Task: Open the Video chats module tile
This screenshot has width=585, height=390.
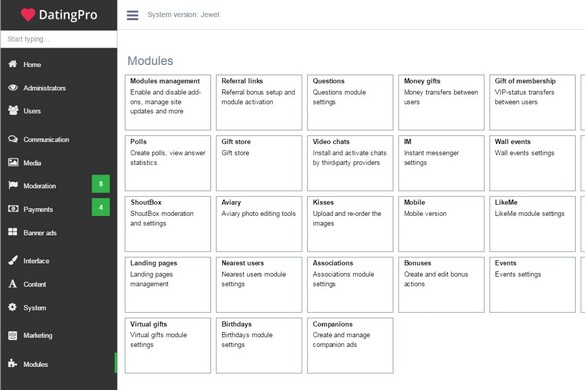Action: click(x=350, y=163)
